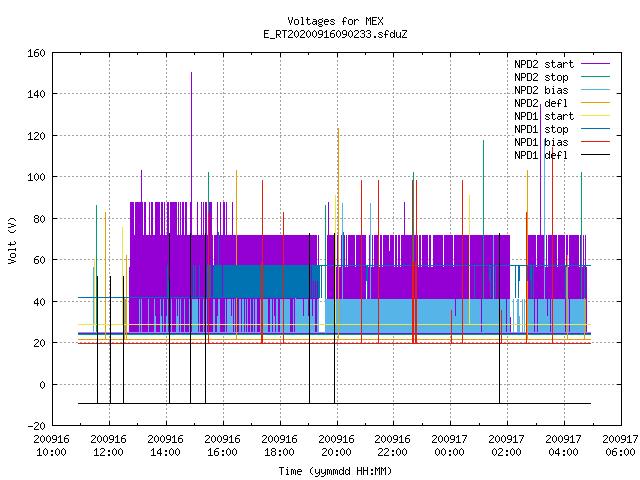This screenshot has height=480, width=640.
Task: Click the y-axis tick value 20
Action: (x=39, y=343)
